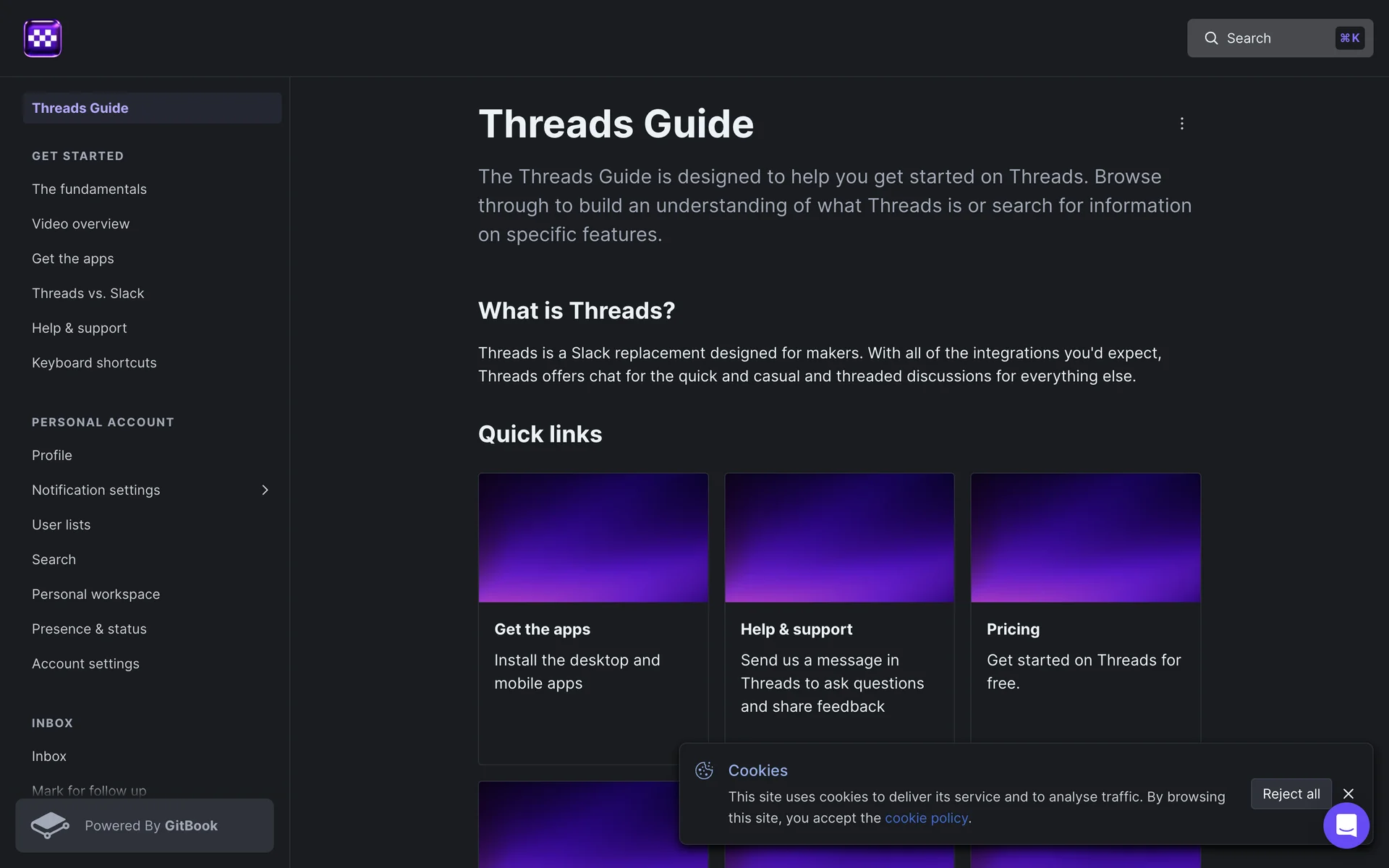This screenshot has height=868, width=1389.
Task: Select Threads Guide in sidebar
Action: pyautogui.click(x=80, y=108)
